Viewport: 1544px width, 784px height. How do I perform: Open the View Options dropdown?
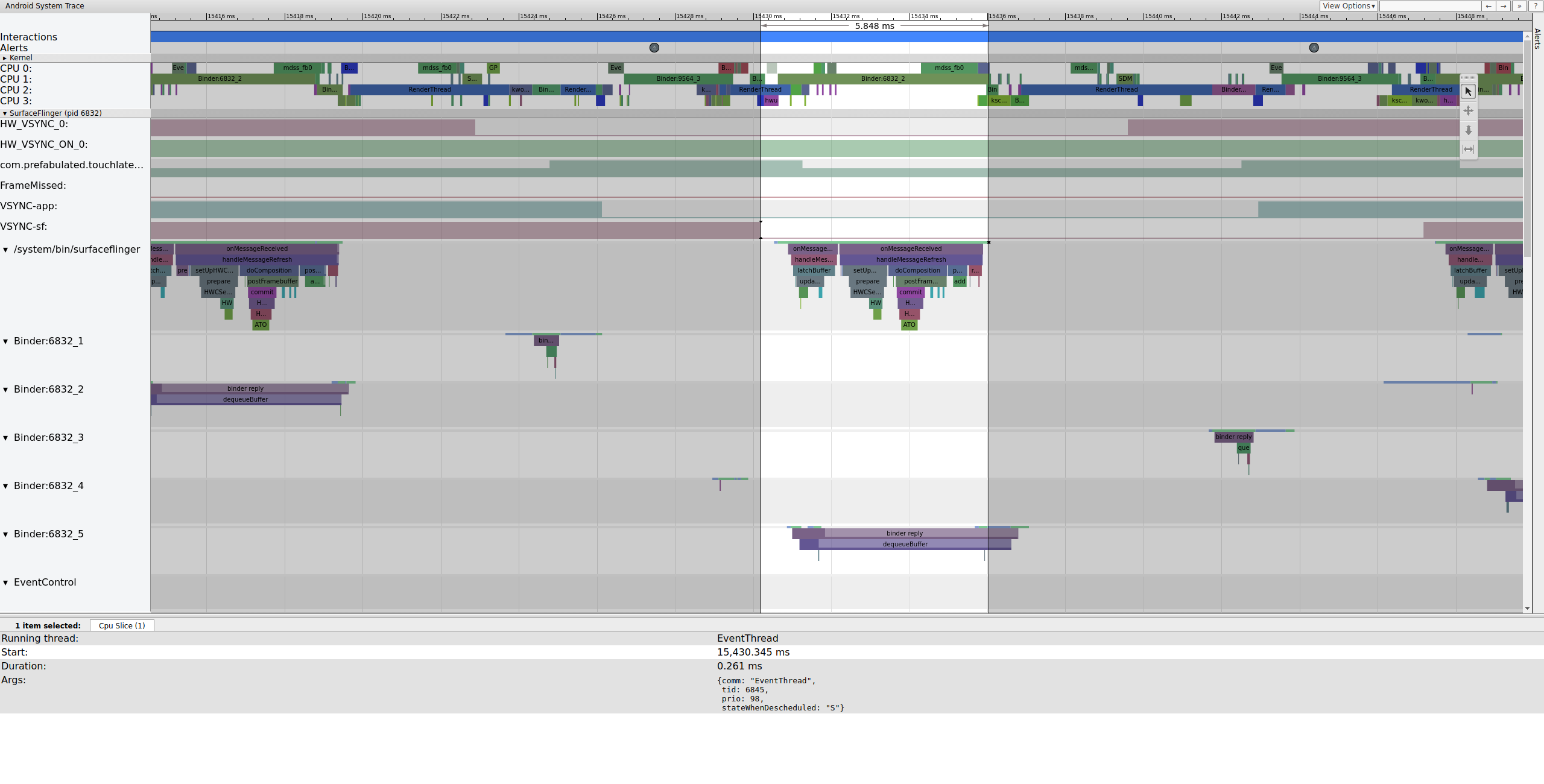pos(1349,5)
